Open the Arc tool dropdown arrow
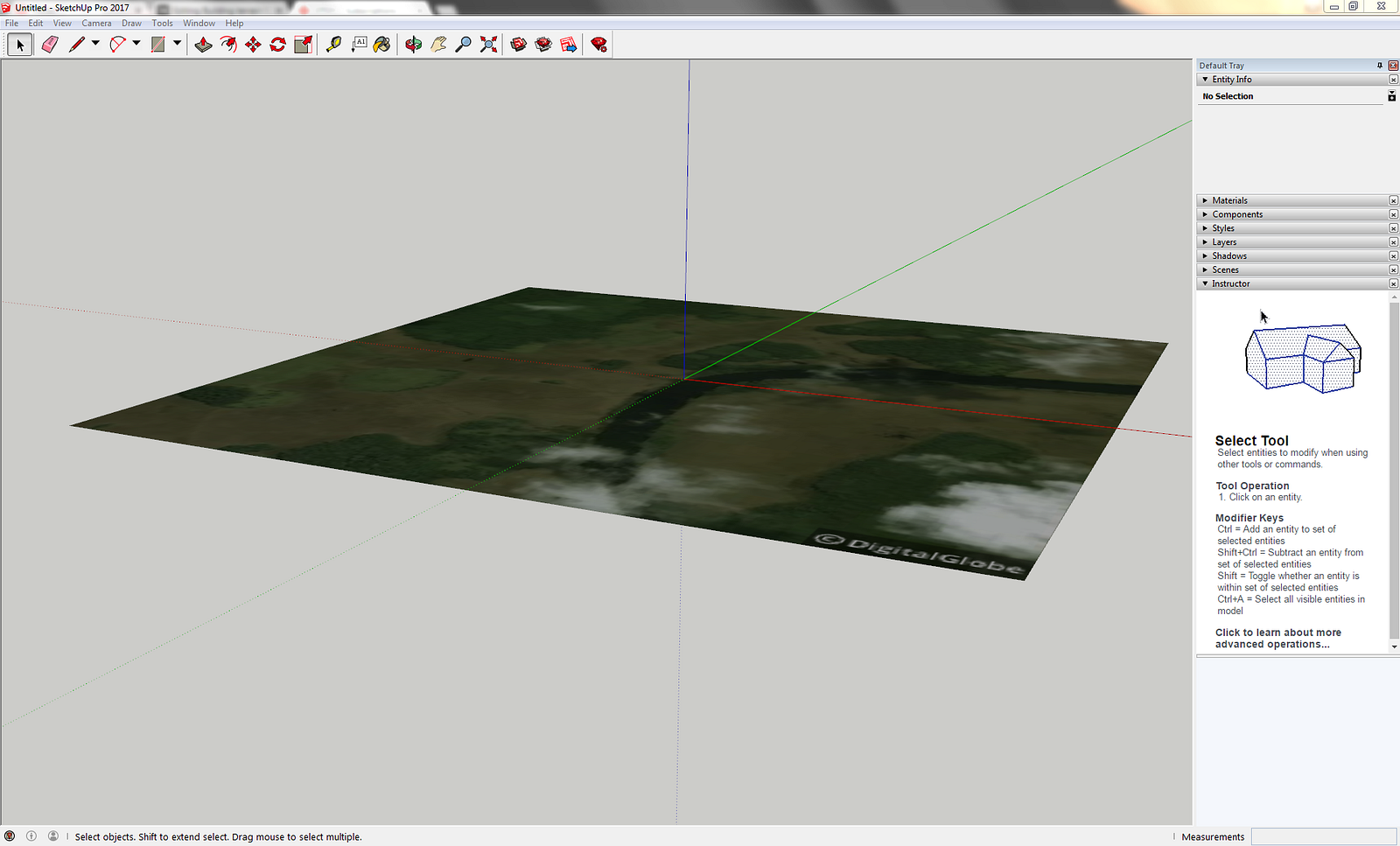This screenshot has height=846, width=1400. click(136, 43)
